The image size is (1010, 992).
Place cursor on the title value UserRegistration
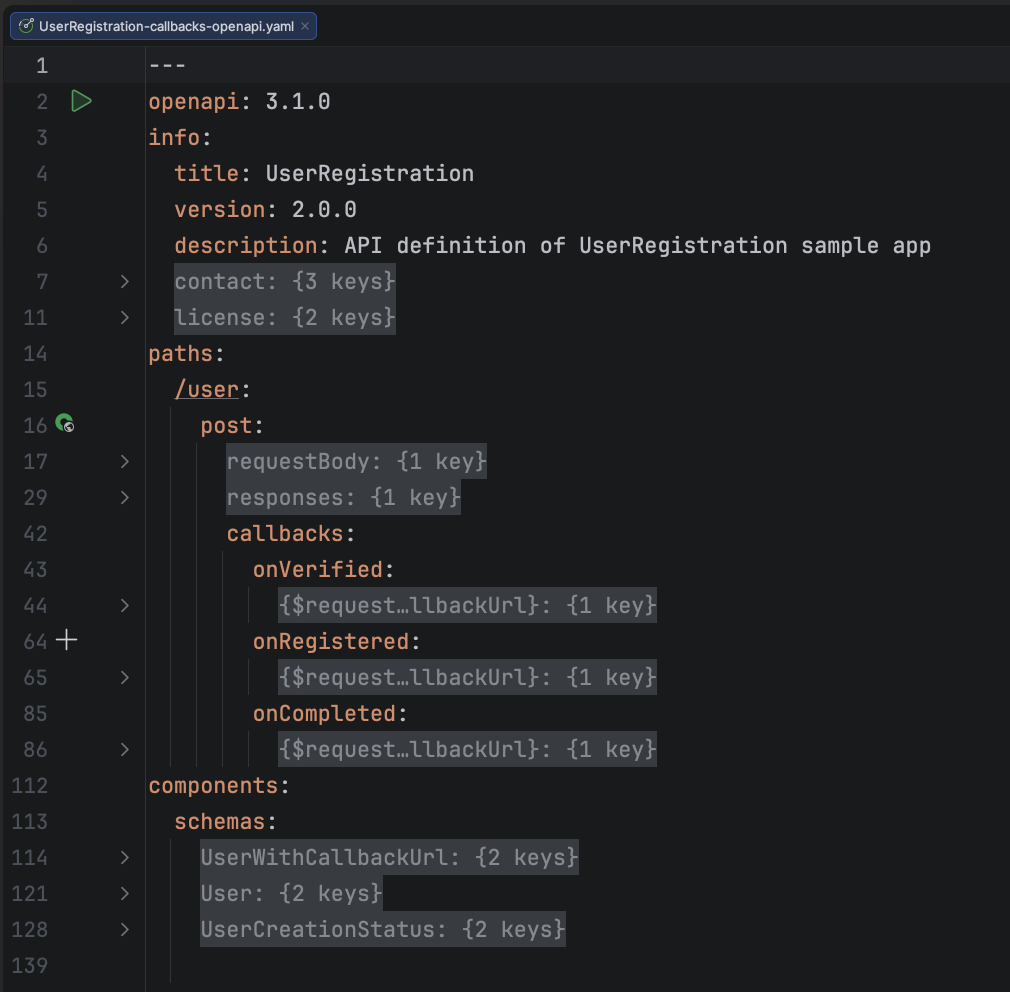369,174
